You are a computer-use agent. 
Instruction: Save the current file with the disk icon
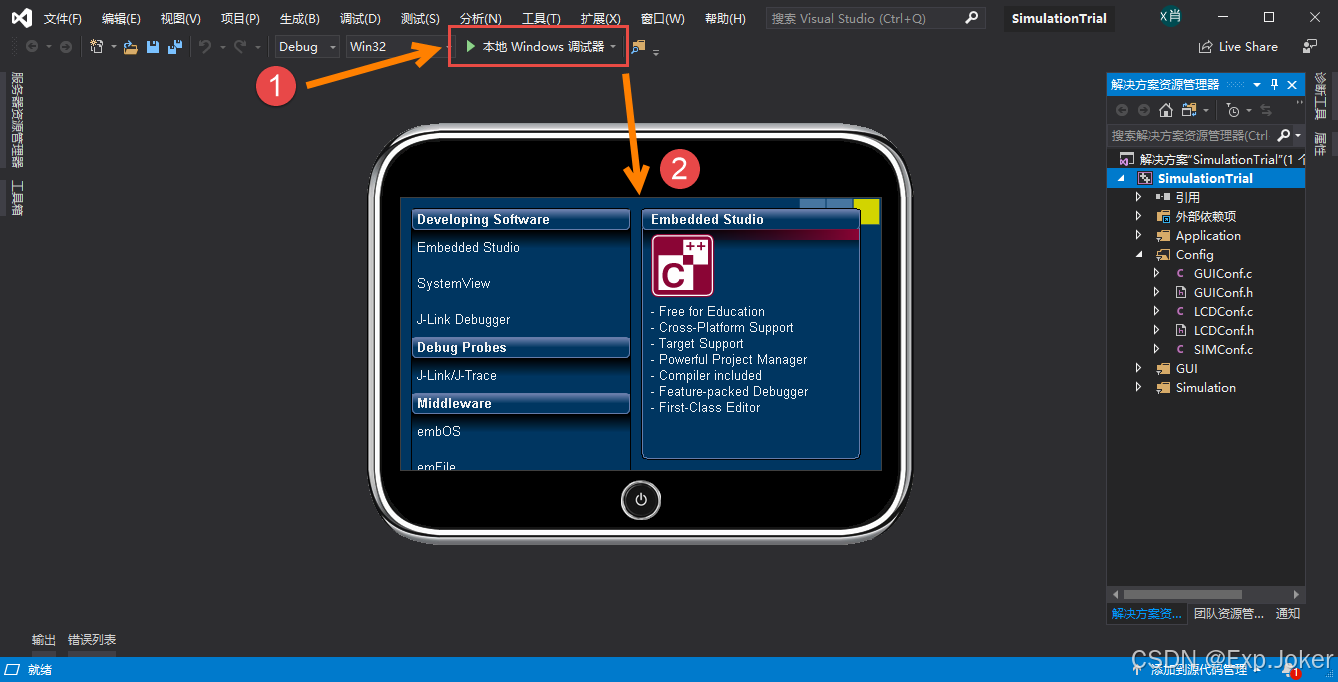tap(153, 47)
